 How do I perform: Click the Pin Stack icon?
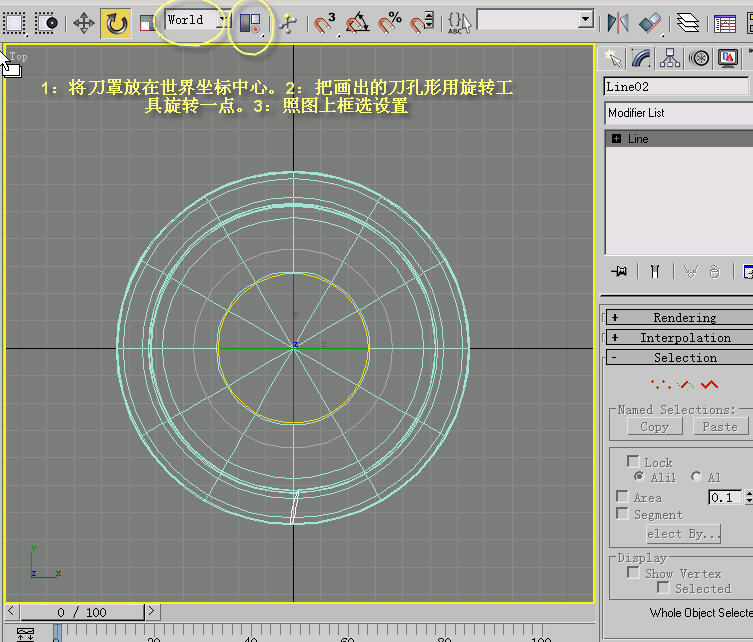point(619,271)
